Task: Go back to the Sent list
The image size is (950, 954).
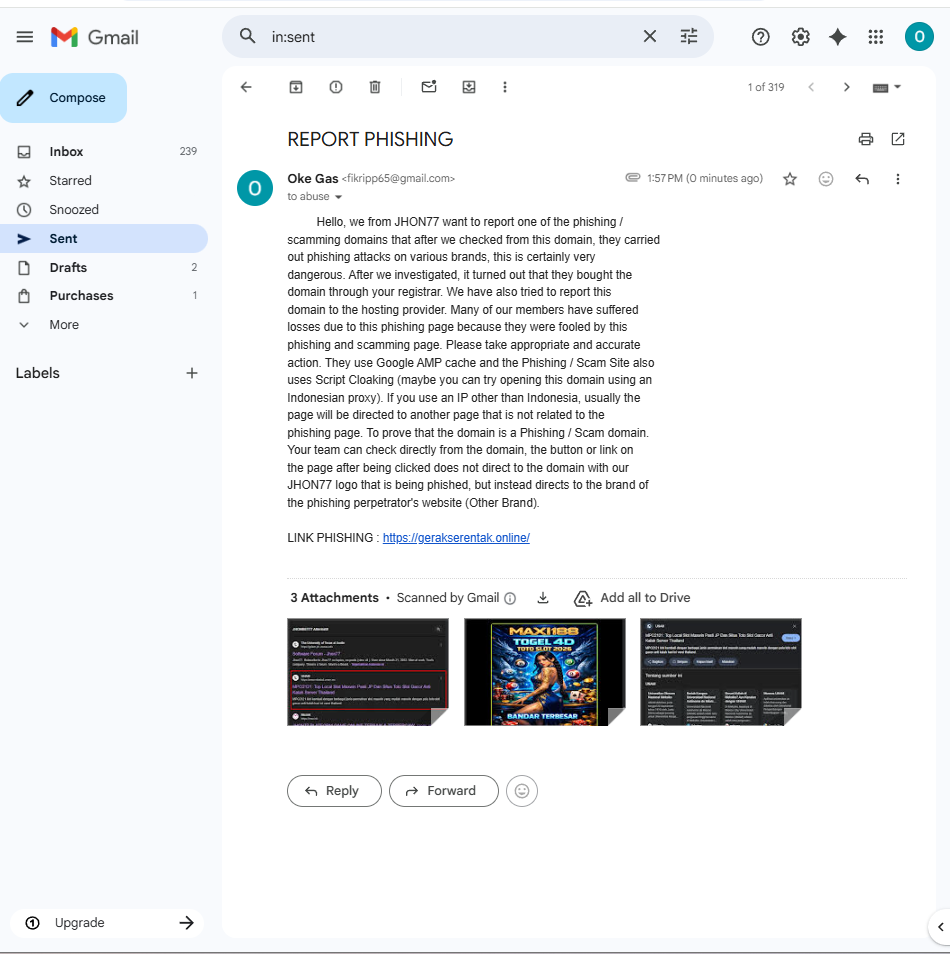Action: (x=246, y=87)
